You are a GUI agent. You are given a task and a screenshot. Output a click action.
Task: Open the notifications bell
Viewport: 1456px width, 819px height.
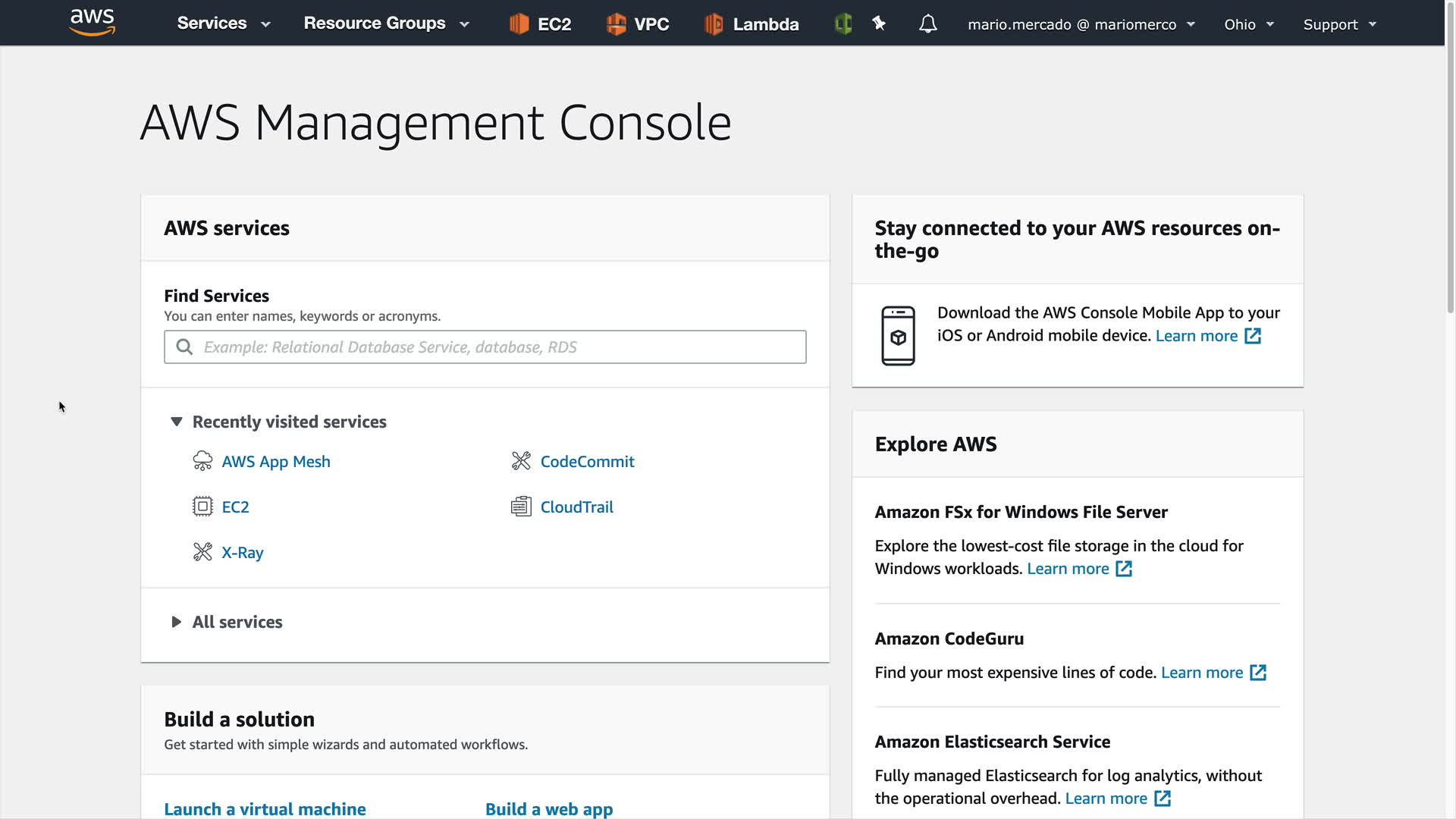927,24
